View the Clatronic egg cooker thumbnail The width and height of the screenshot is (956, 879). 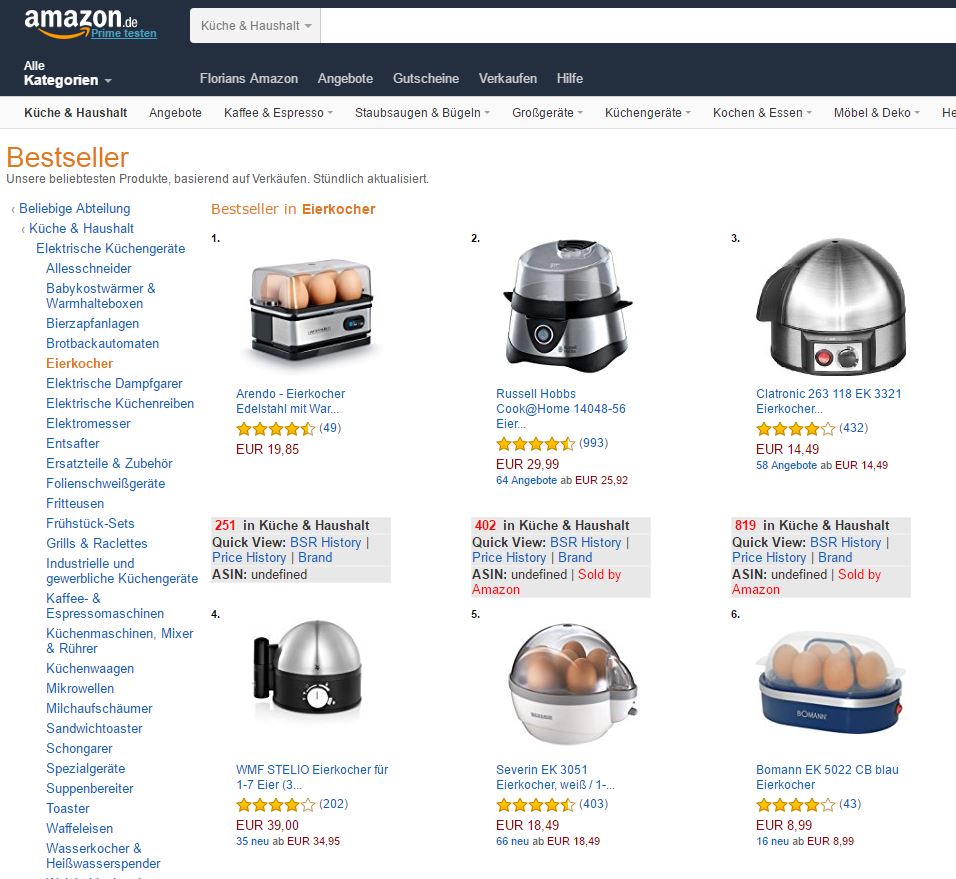tap(830, 307)
